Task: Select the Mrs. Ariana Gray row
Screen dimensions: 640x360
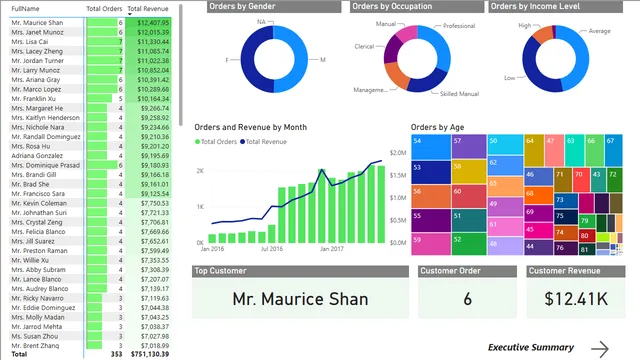Action: click(x=90, y=80)
